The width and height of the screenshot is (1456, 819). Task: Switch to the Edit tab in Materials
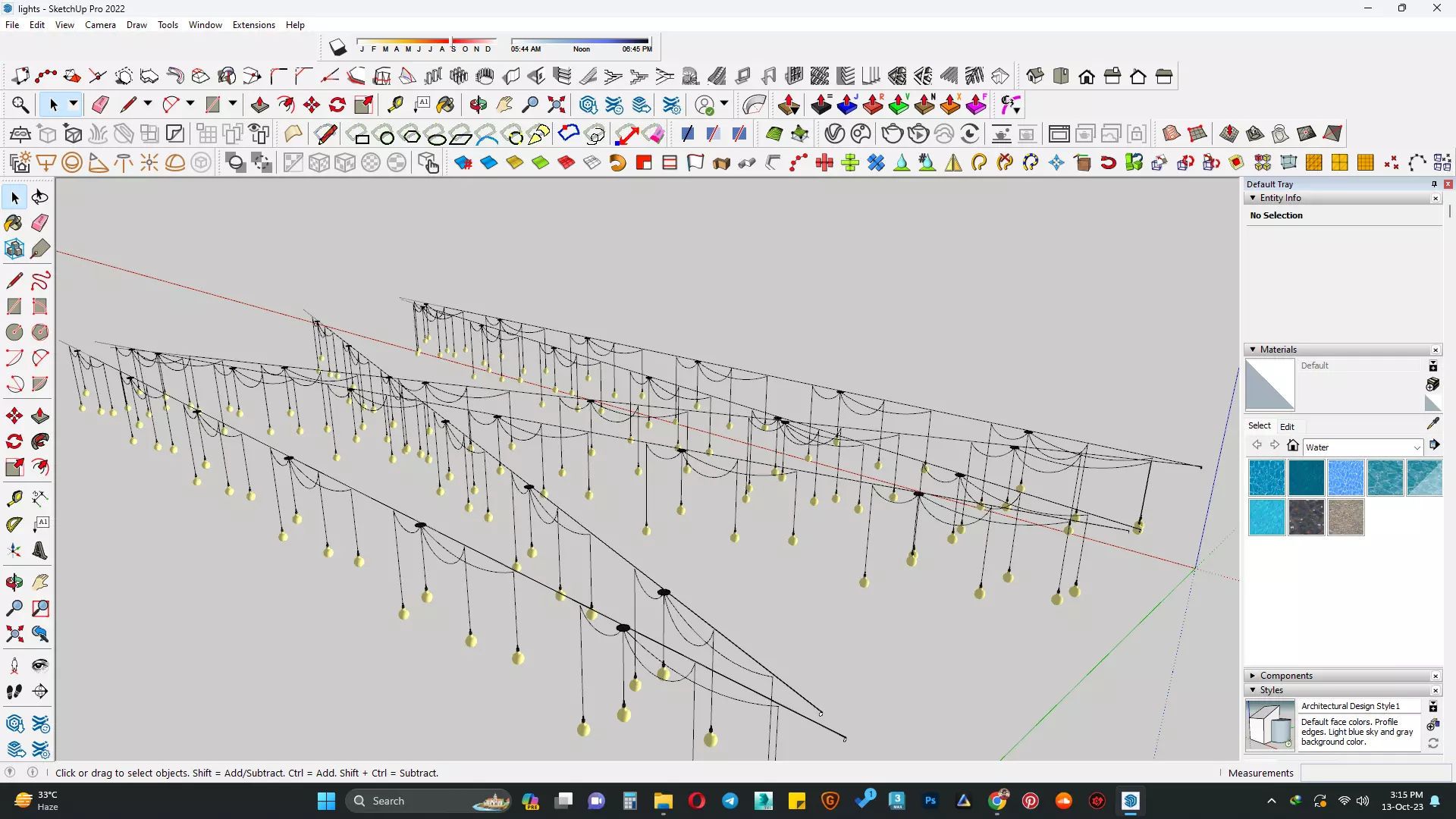coord(1287,426)
